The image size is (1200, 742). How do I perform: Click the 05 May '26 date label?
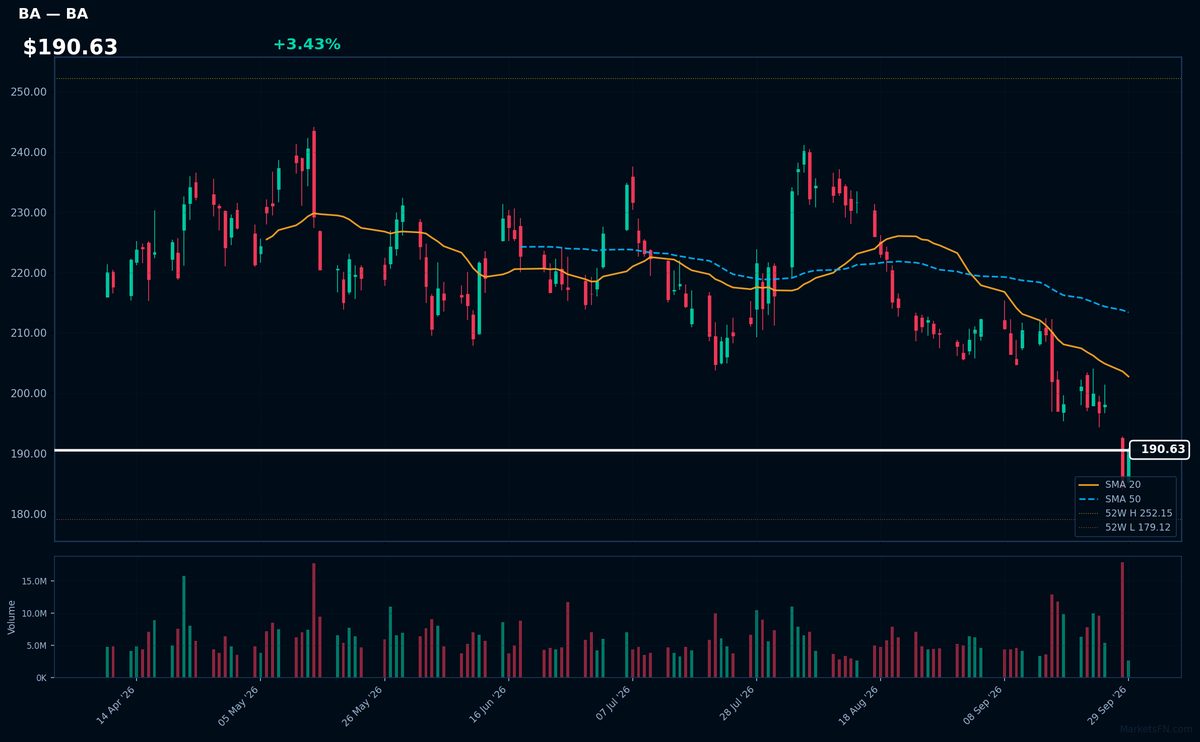(239, 706)
